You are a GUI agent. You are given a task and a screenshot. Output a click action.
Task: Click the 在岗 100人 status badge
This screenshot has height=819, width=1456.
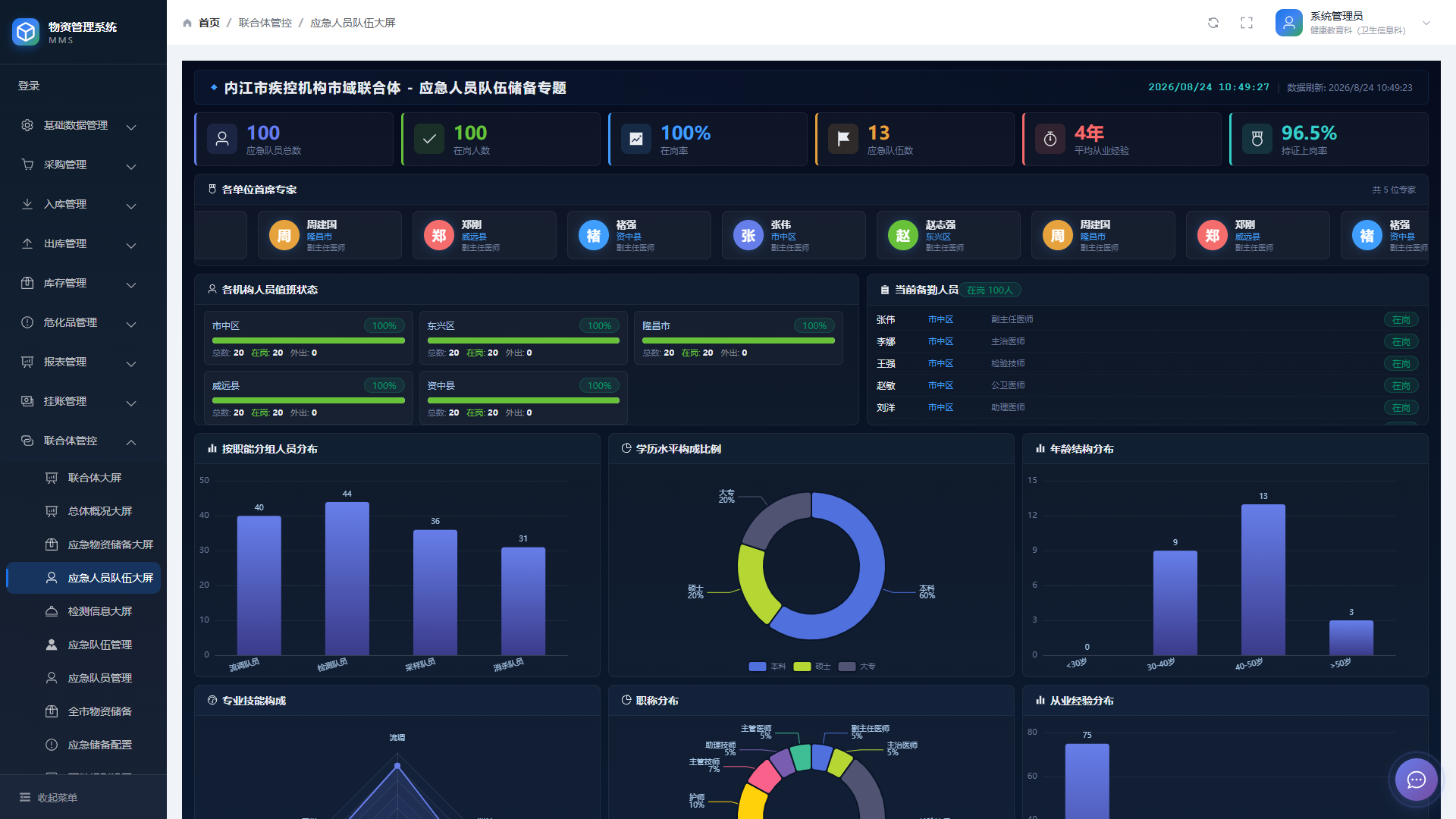coord(990,290)
